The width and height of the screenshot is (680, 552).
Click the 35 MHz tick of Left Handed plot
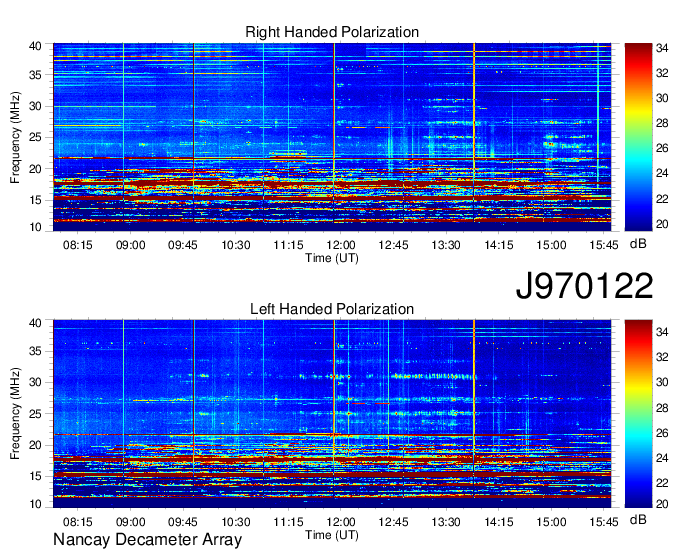pyautogui.click(x=35, y=351)
